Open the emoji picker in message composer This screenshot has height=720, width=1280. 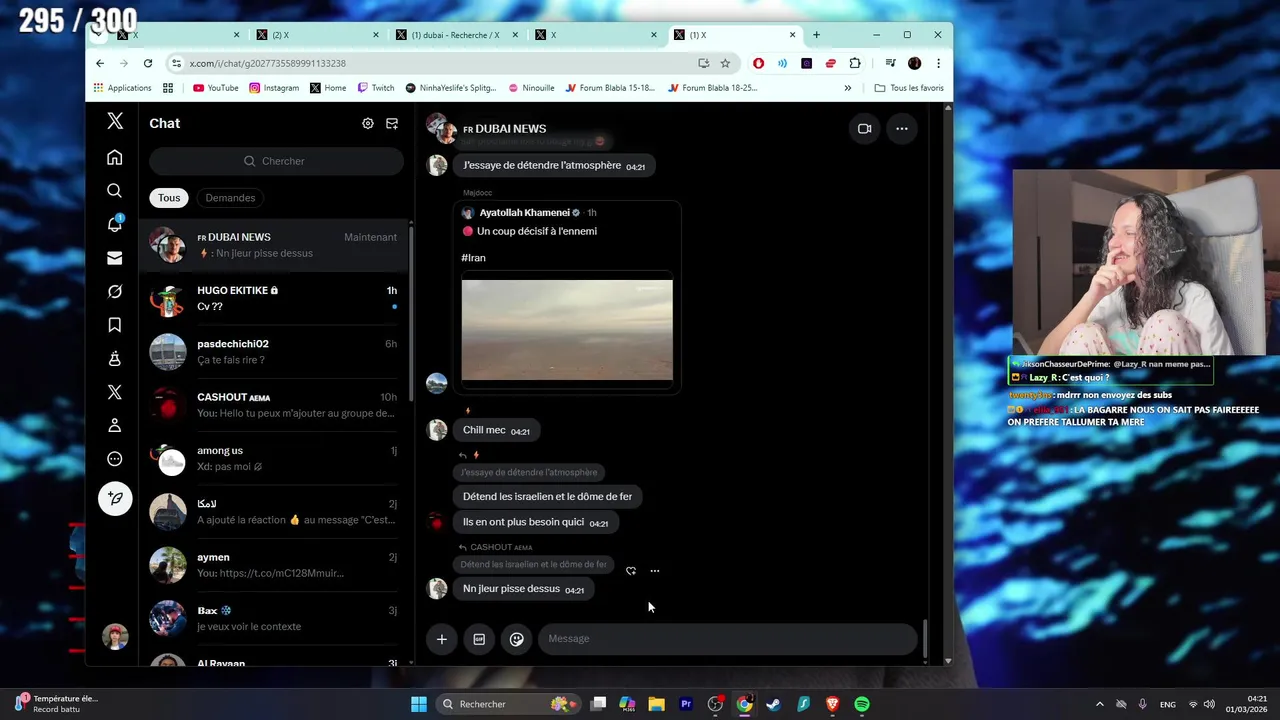click(x=516, y=639)
